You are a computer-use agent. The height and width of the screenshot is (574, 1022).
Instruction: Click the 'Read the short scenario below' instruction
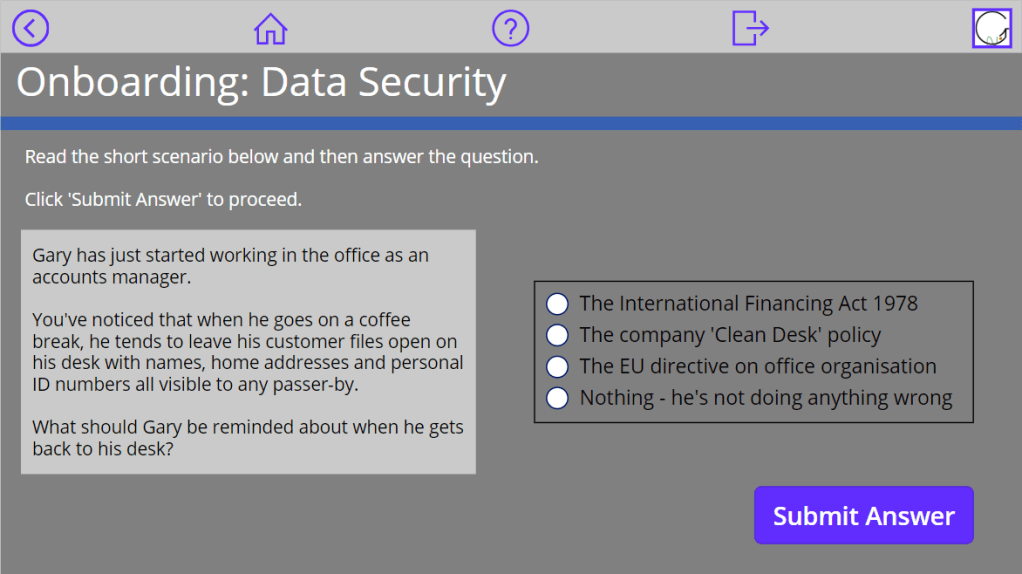coord(281,157)
